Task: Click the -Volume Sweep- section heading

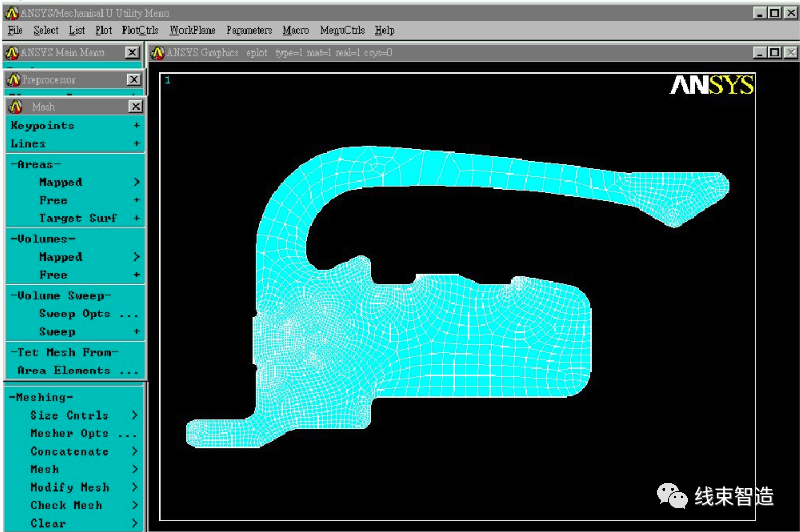Action: tap(61, 296)
